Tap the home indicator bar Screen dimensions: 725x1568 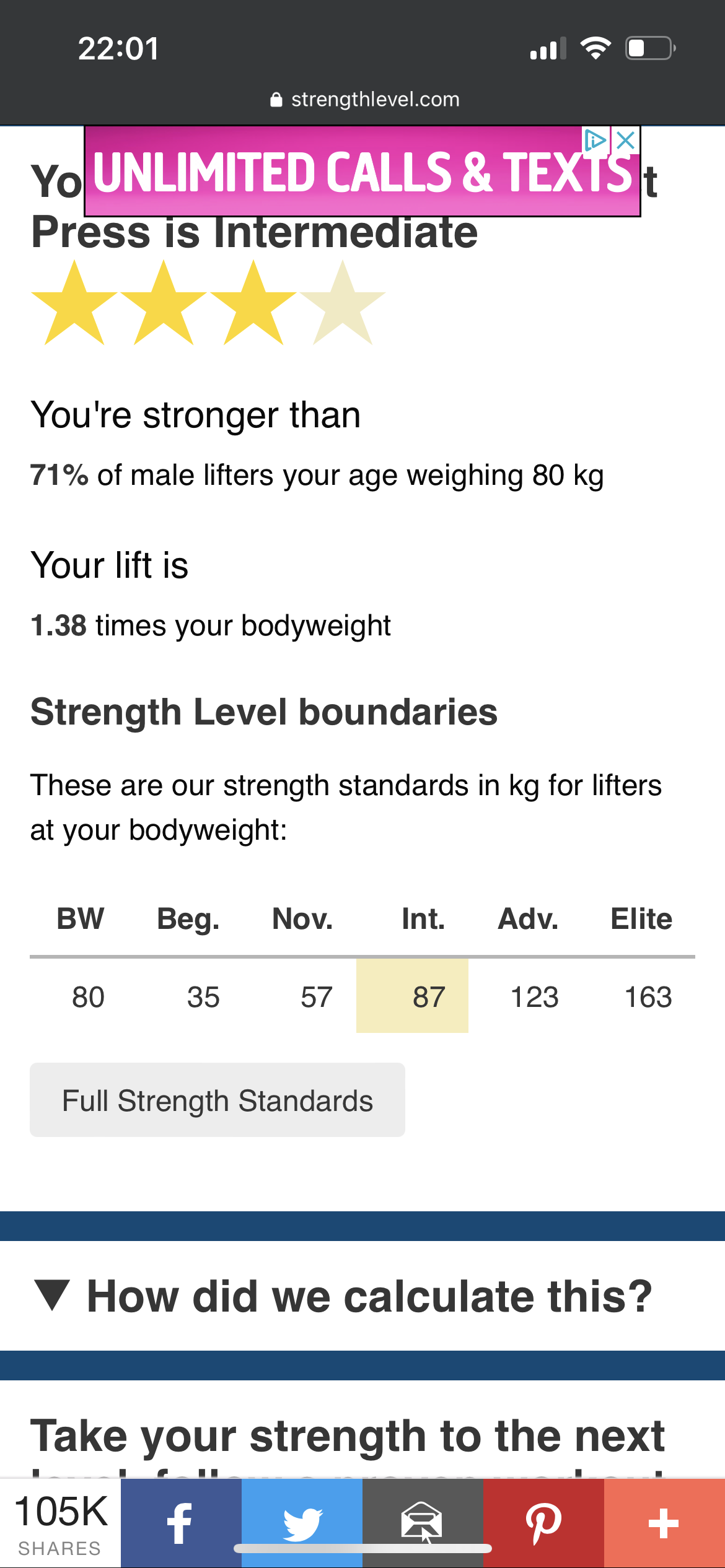(362, 1548)
